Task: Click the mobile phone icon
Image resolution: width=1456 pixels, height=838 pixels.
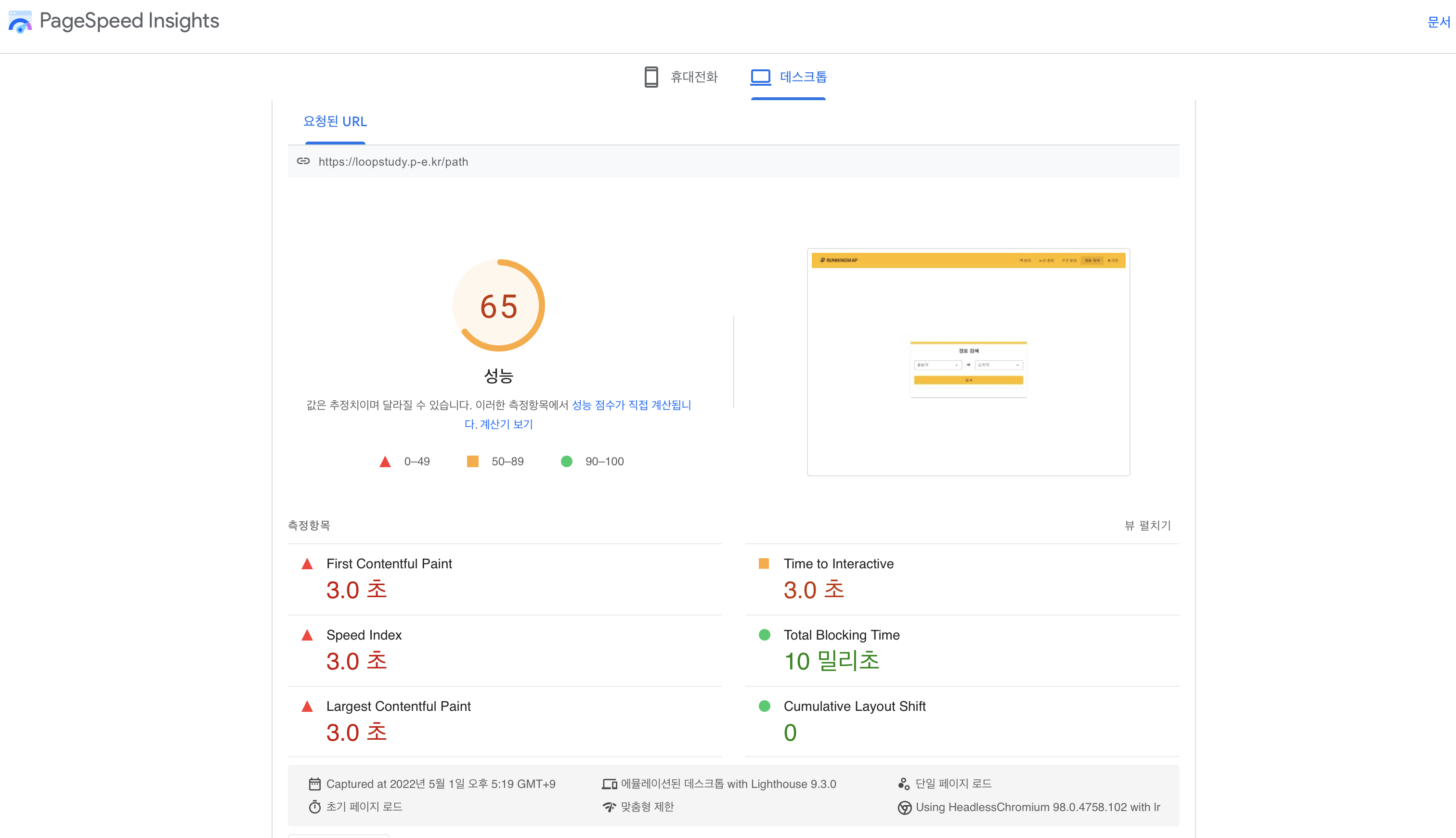Action: click(x=650, y=77)
